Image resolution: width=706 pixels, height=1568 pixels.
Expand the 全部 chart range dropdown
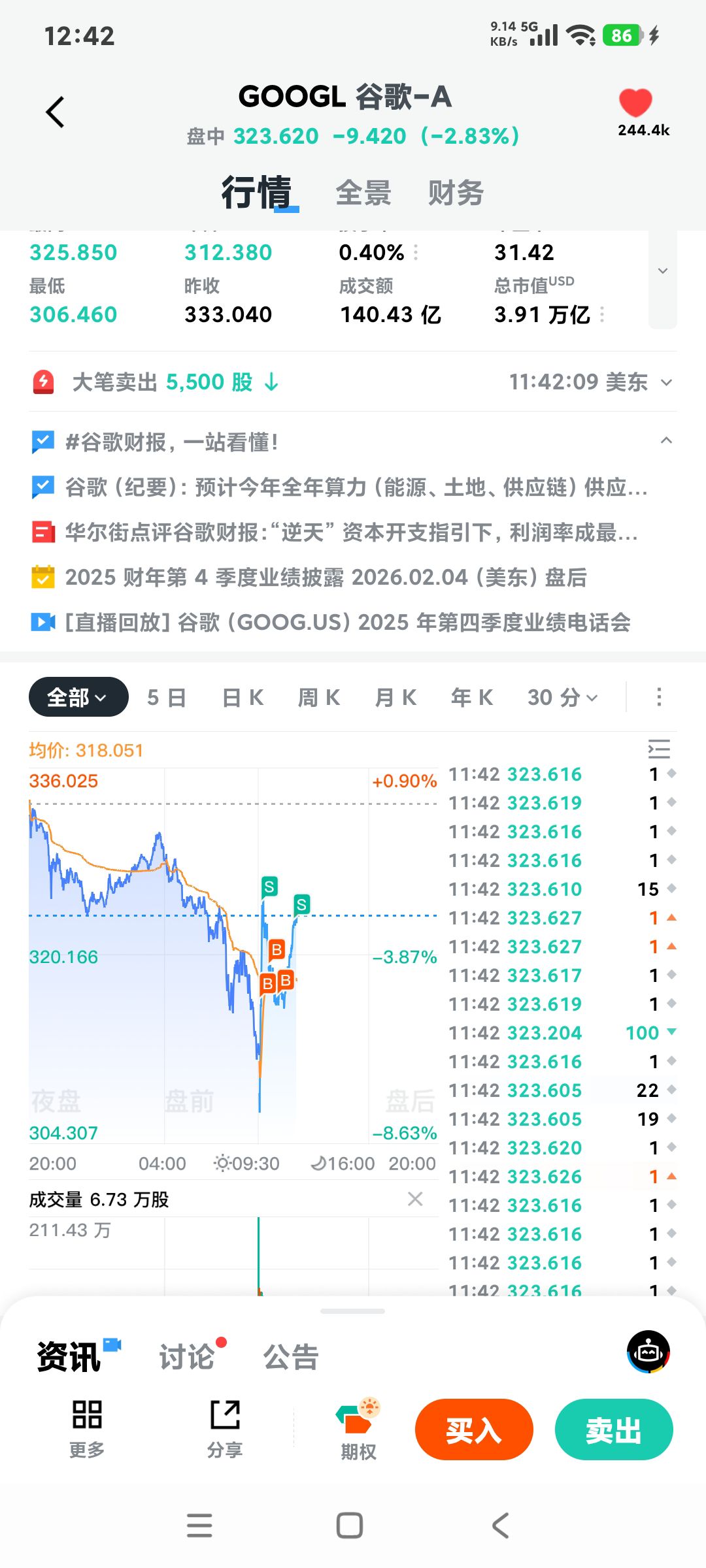click(x=78, y=697)
